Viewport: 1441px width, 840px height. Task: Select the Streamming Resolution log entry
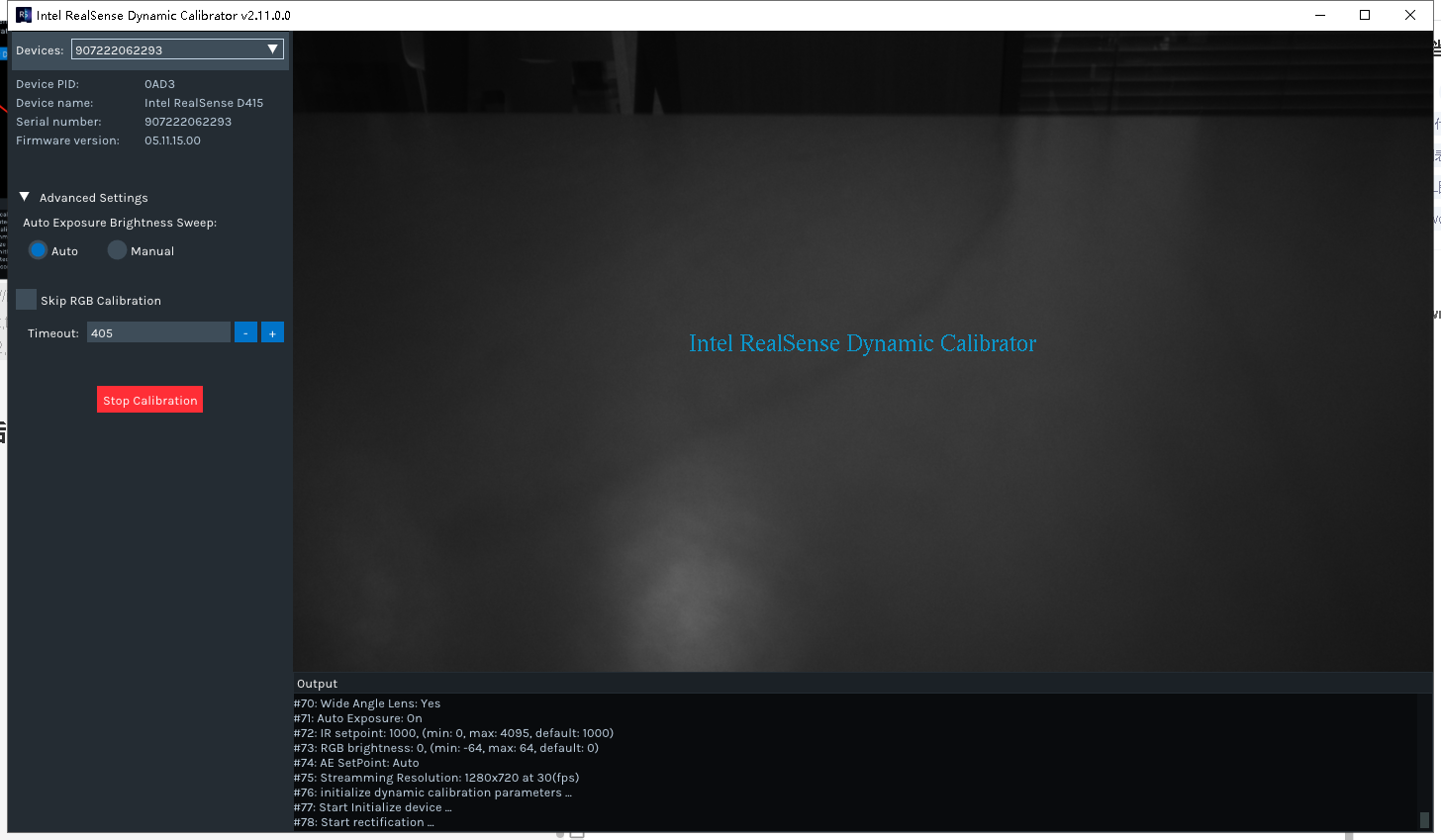435,778
